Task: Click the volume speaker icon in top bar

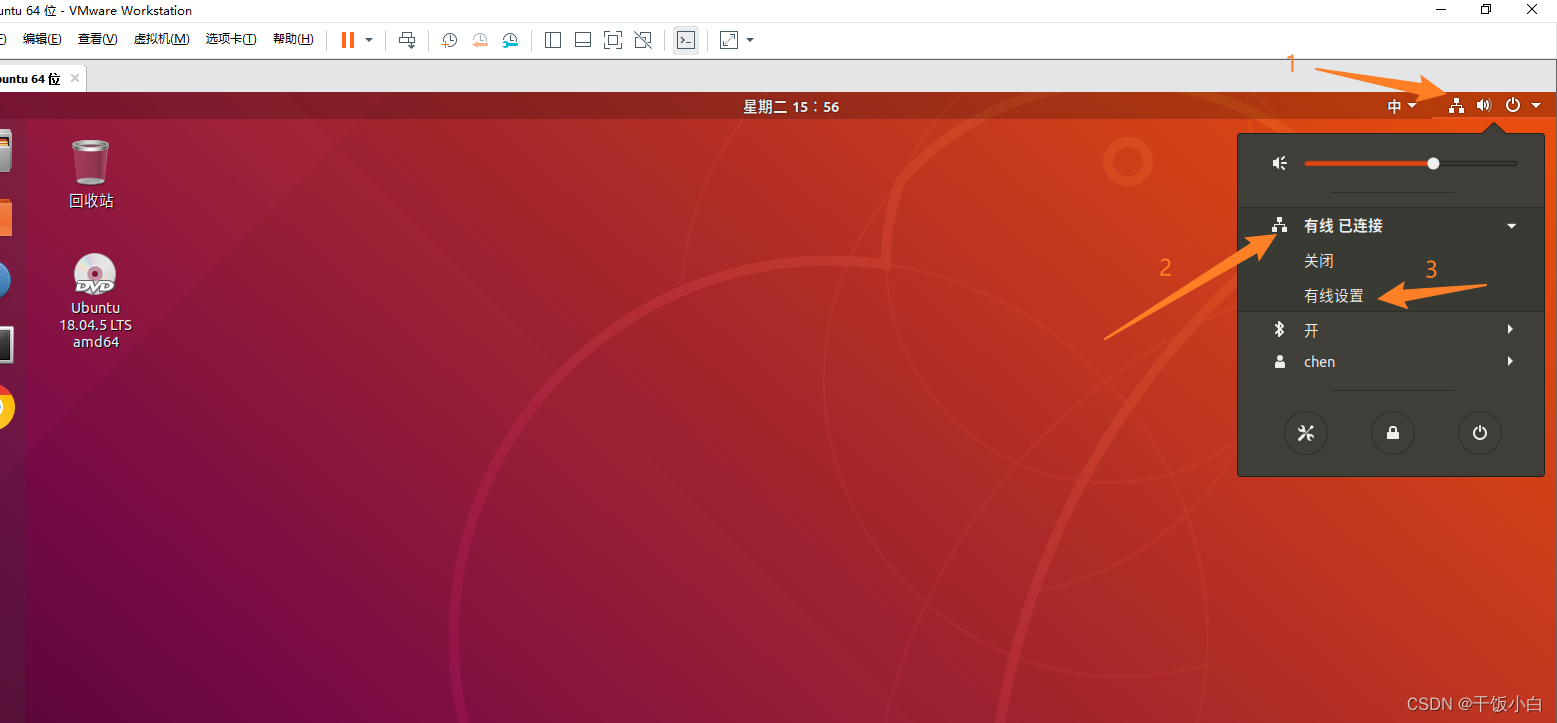Action: pyautogui.click(x=1484, y=105)
